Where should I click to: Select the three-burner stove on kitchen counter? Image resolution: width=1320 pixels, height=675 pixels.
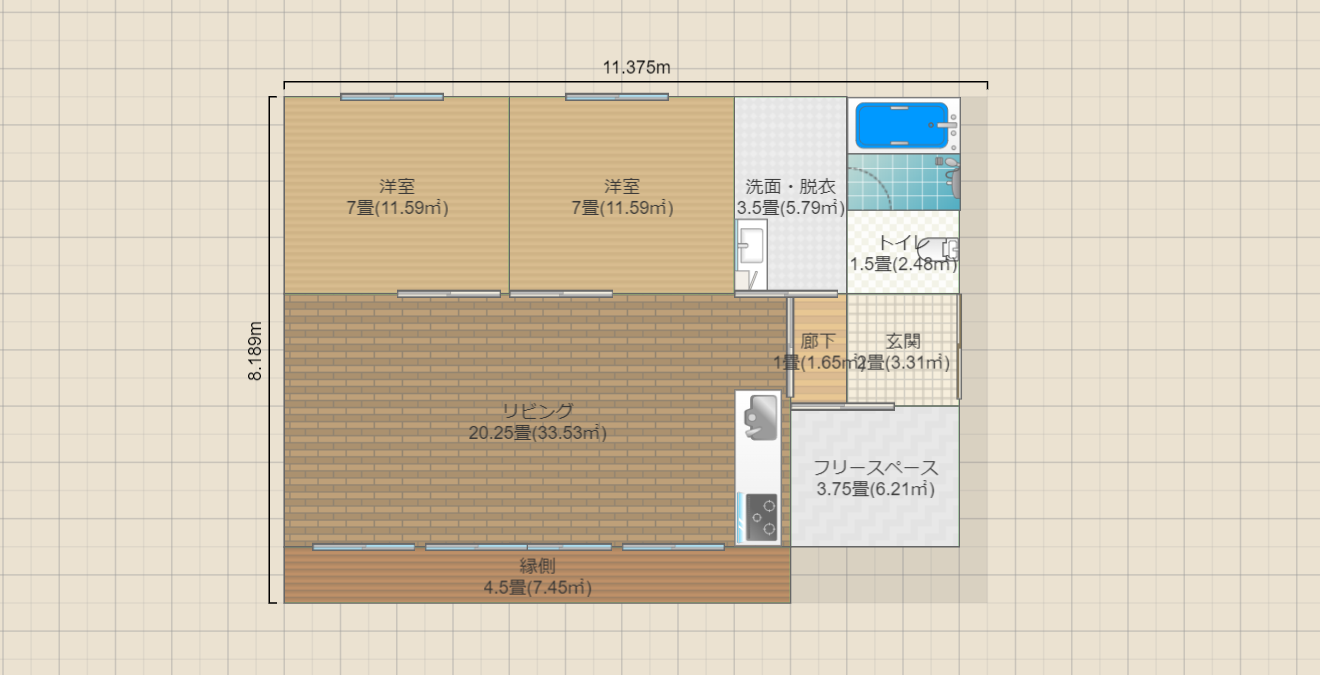pos(761,517)
